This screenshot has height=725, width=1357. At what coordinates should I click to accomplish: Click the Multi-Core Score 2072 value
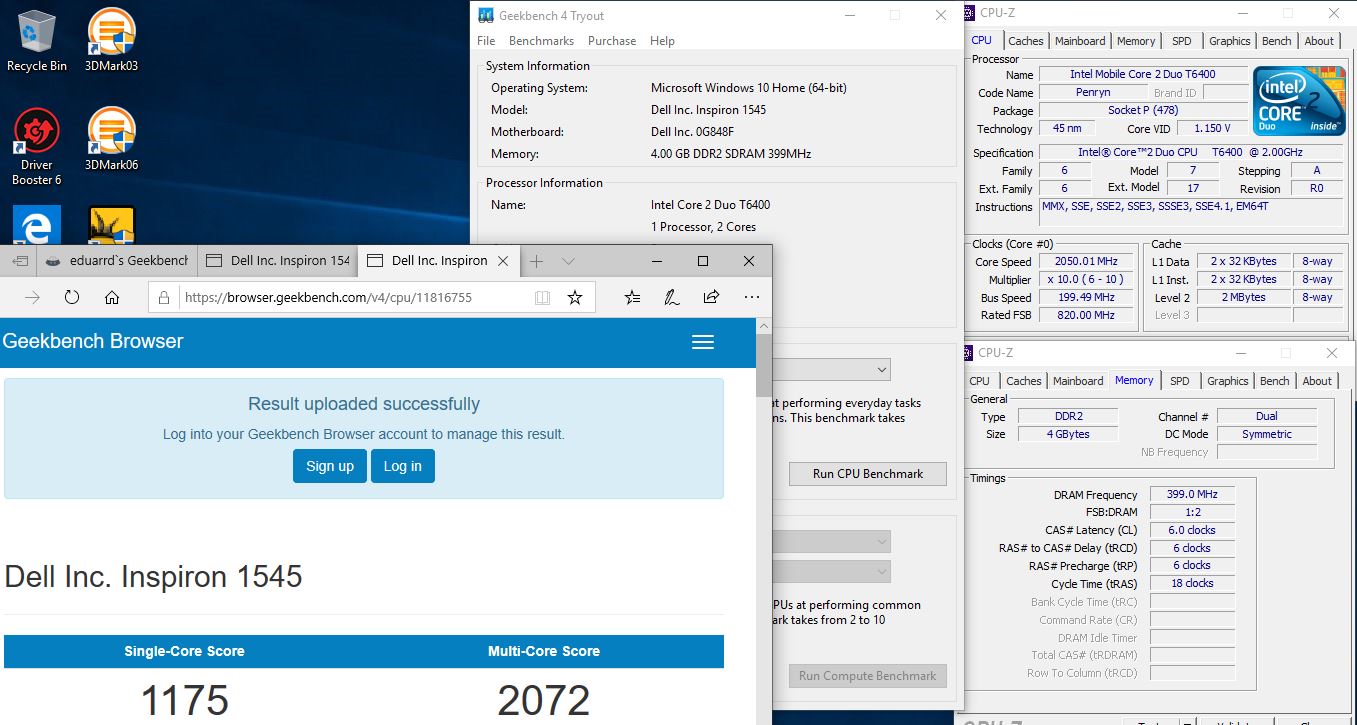[x=544, y=701]
